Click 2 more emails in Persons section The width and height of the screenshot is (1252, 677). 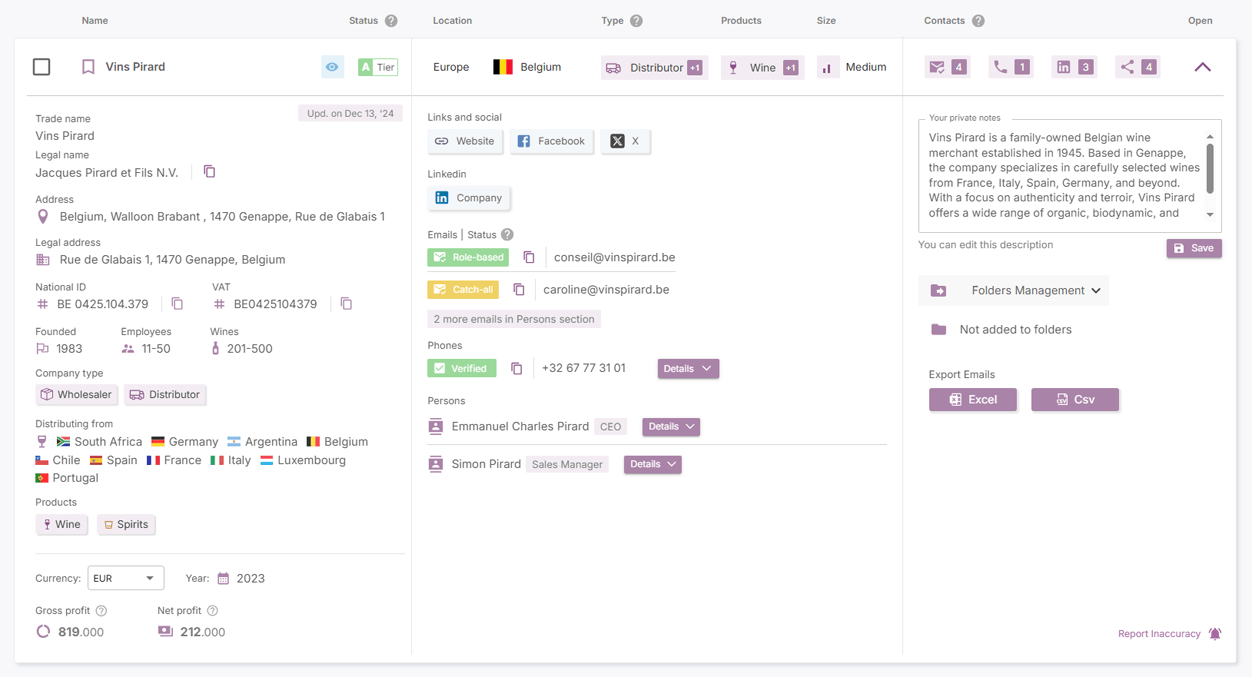tap(514, 319)
